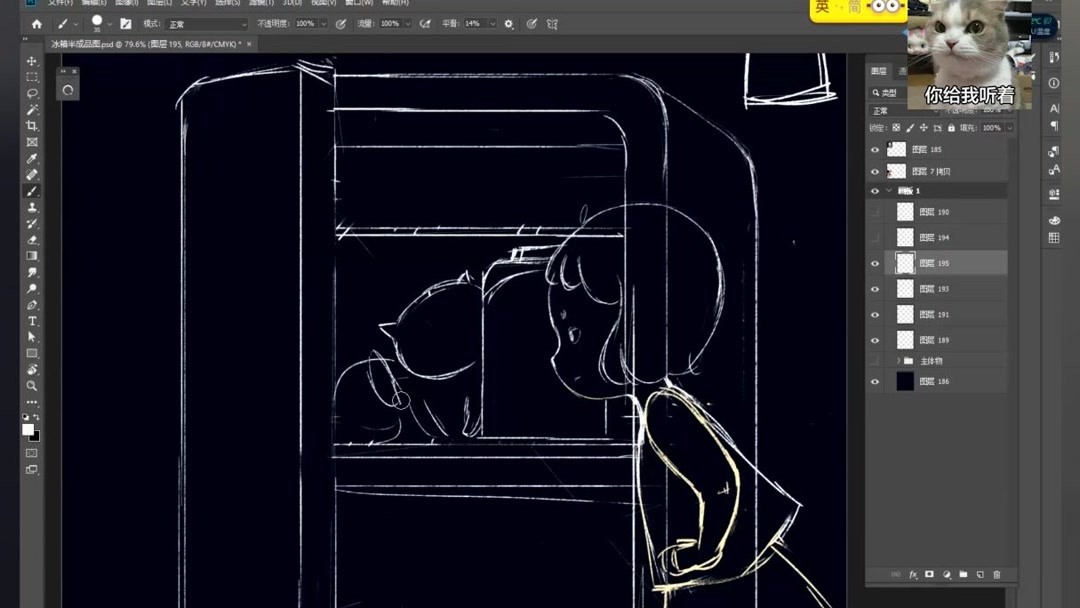Open layer blend mode 正常 dropdown

coord(904,111)
